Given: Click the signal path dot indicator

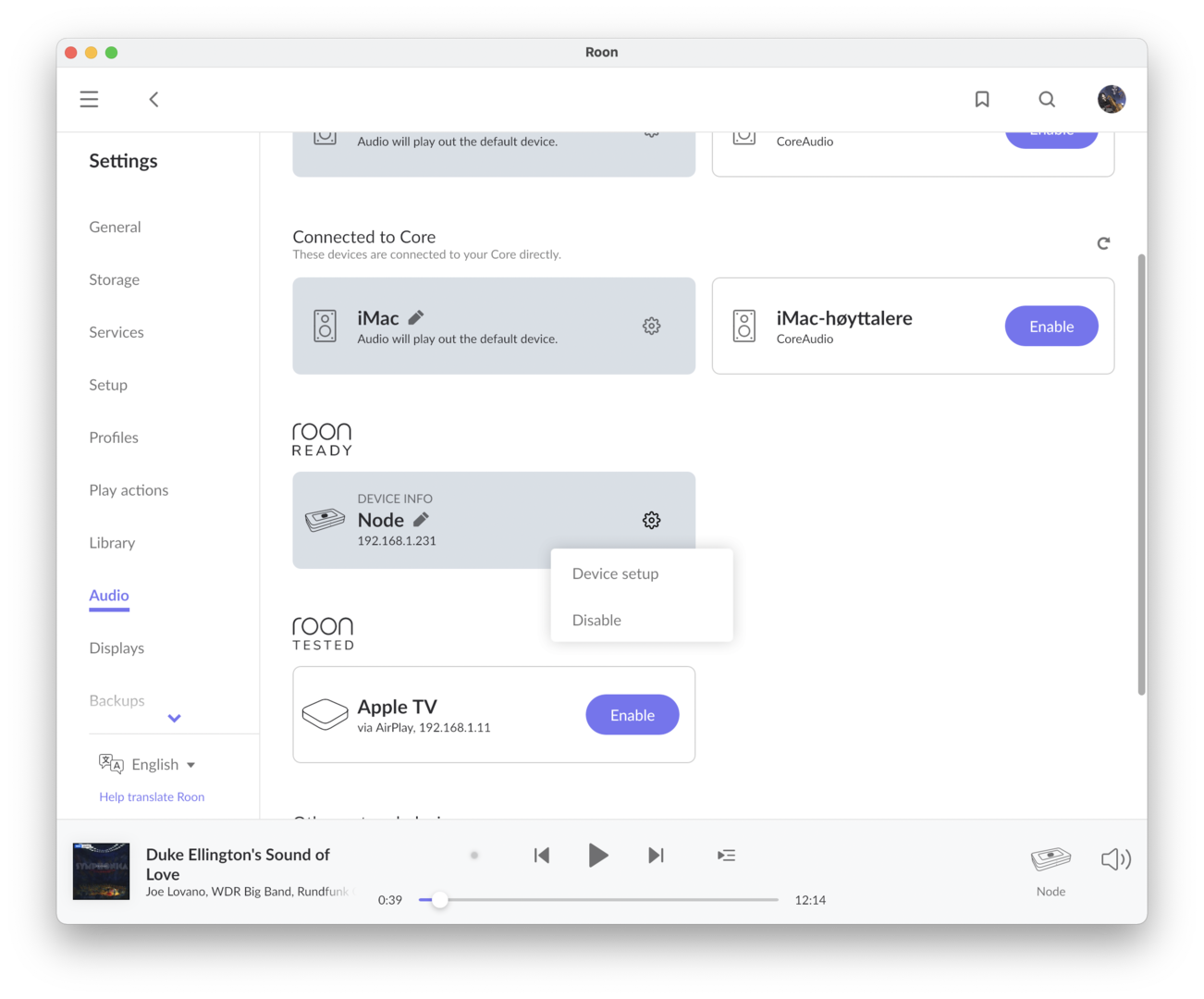Looking at the screenshot, I should tap(474, 856).
